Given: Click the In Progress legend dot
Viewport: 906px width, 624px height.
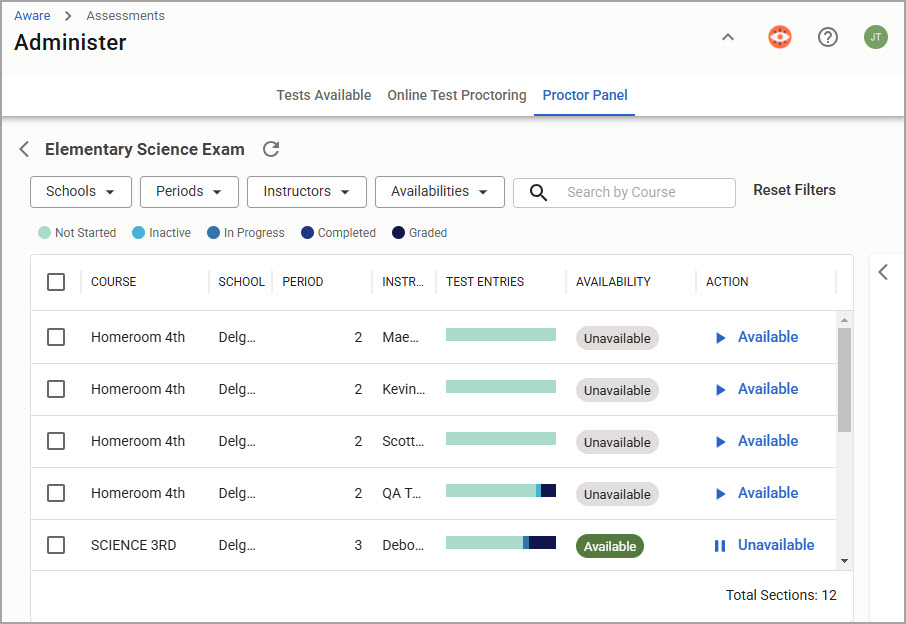Looking at the screenshot, I should pyautogui.click(x=213, y=233).
